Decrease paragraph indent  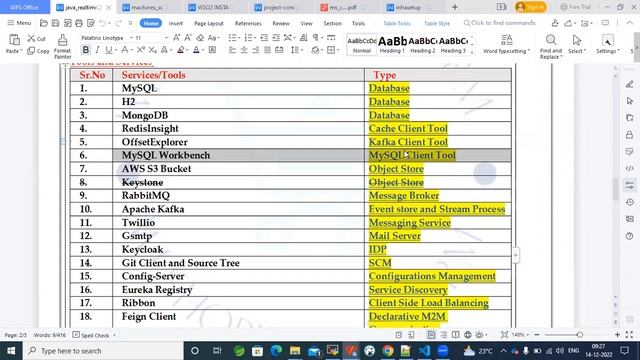click(x=264, y=38)
